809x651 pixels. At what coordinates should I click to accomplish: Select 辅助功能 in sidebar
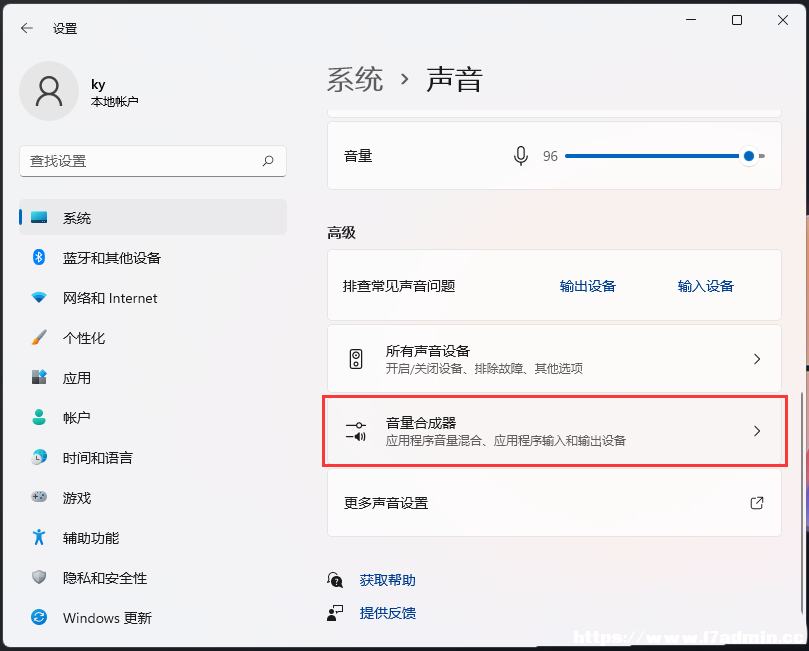pyautogui.click(x=153, y=537)
